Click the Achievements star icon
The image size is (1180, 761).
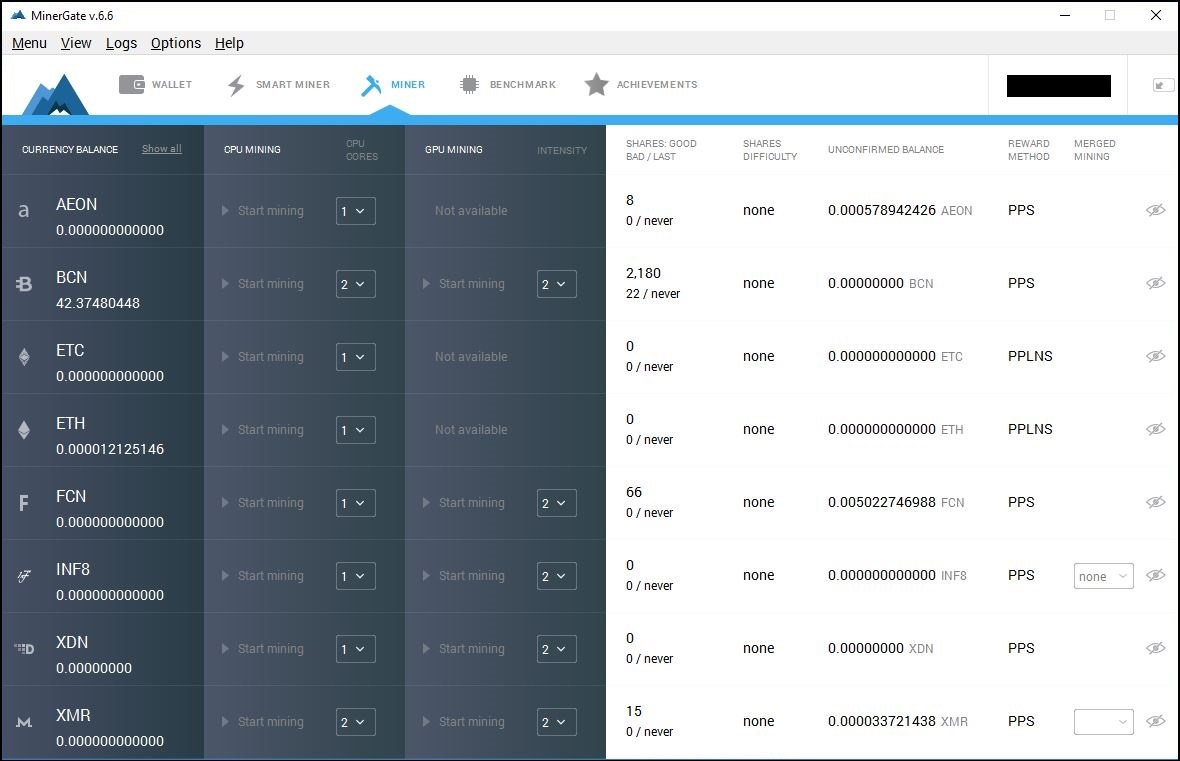596,84
